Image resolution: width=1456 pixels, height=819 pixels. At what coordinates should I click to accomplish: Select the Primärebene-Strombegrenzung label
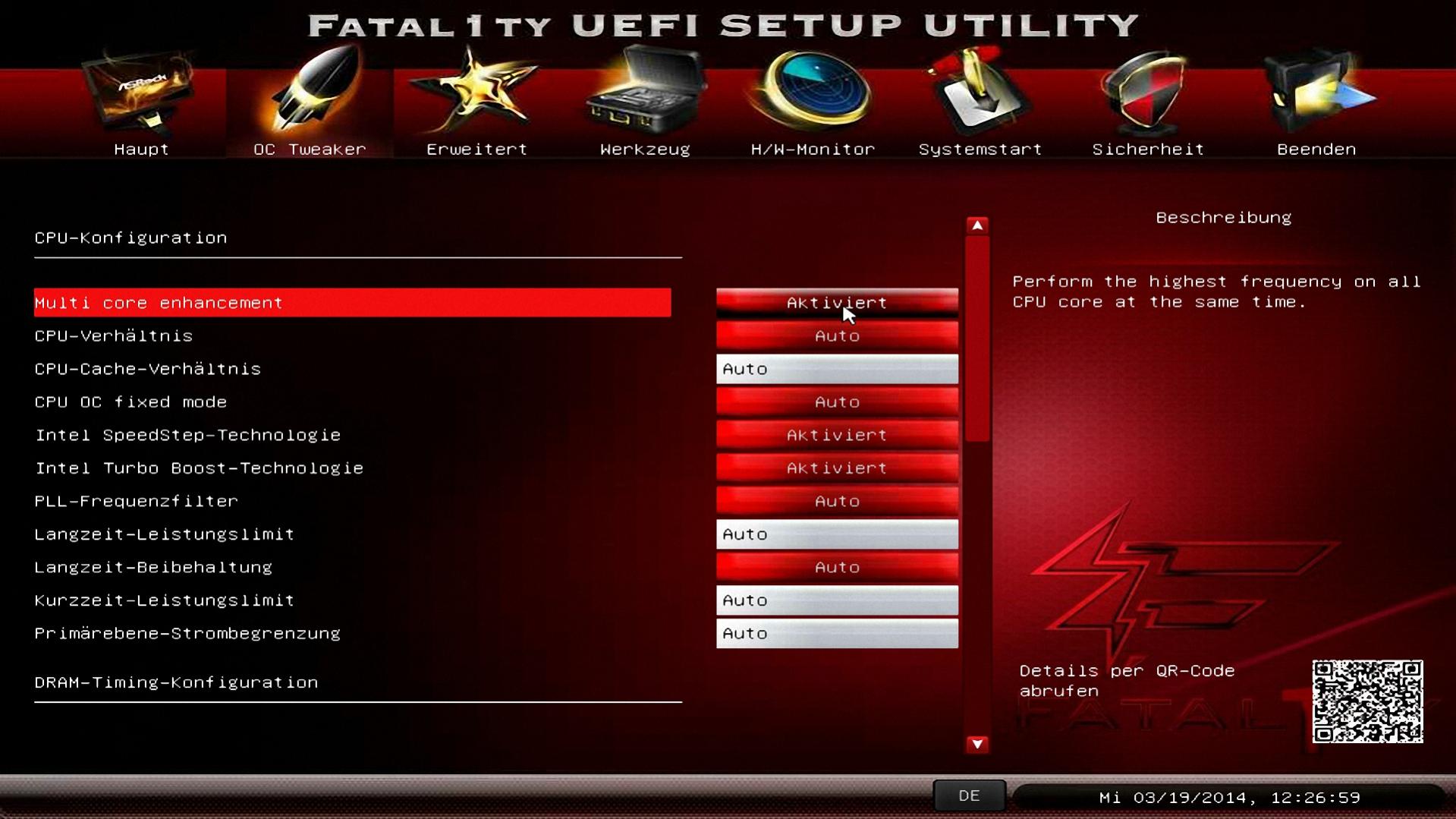187,633
